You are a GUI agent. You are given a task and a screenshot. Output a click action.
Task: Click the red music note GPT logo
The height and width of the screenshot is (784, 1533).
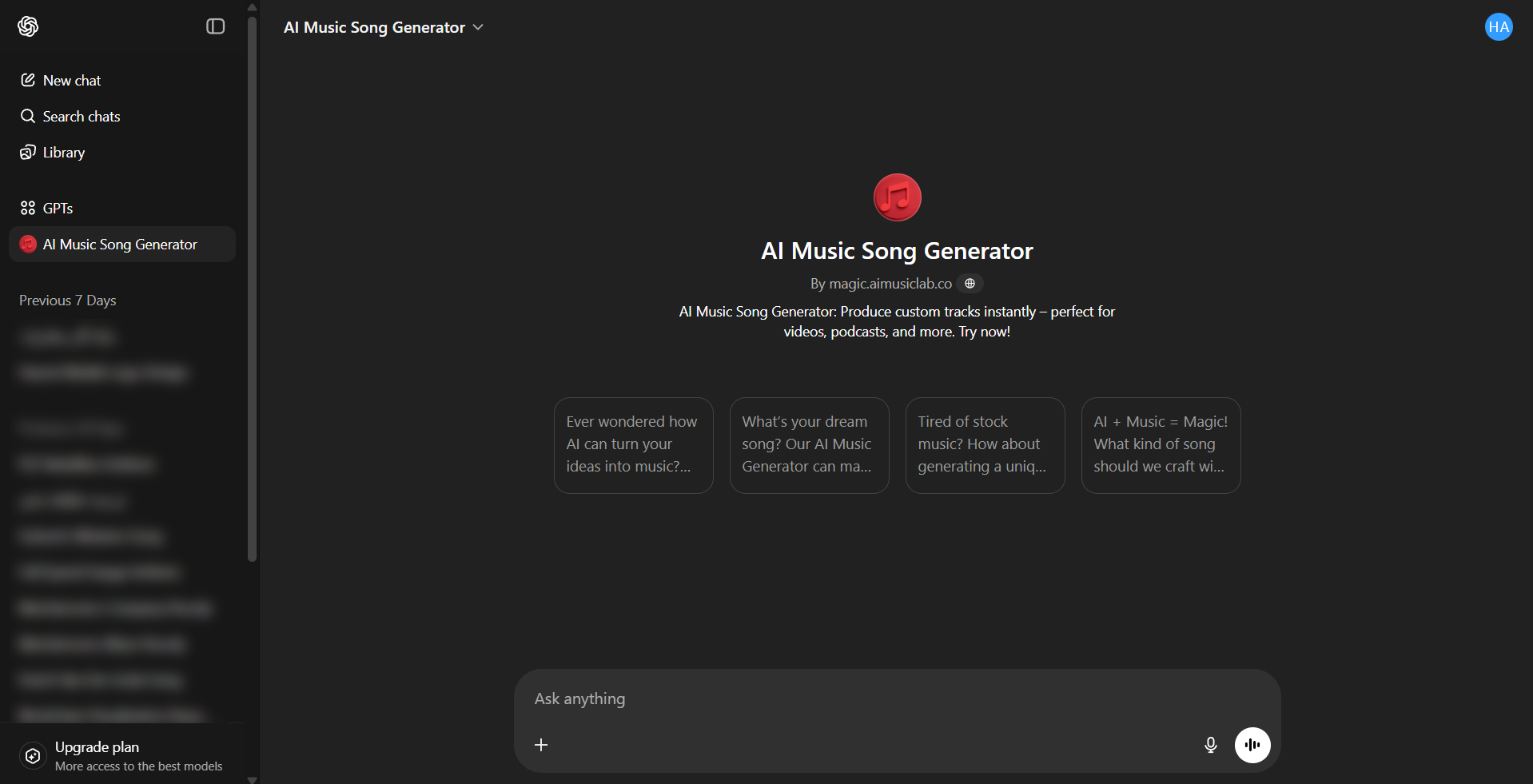(897, 197)
